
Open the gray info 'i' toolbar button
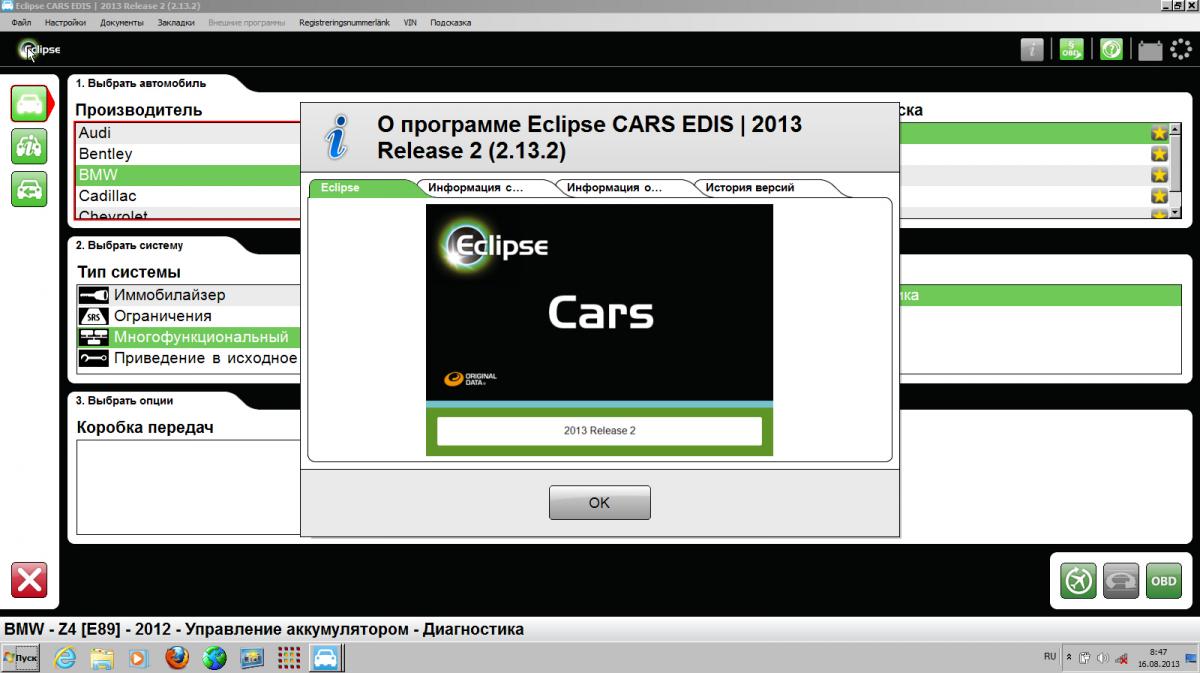click(x=1032, y=49)
